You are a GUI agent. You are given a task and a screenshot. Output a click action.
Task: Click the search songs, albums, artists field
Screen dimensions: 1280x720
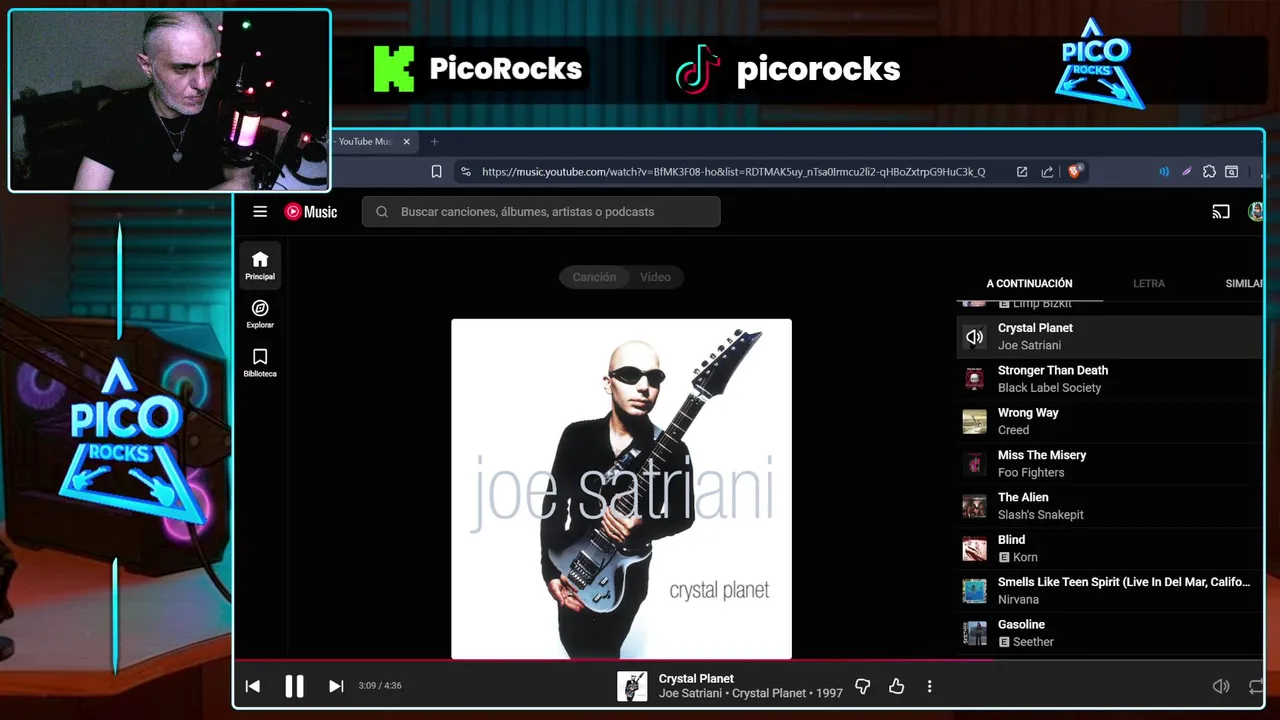(541, 211)
